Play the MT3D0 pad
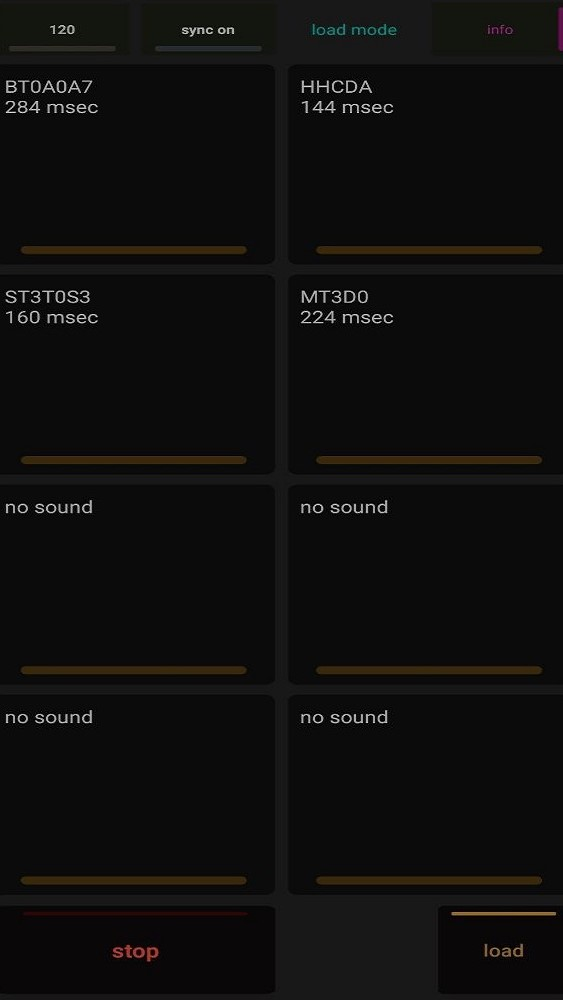The width and height of the screenshot is (563, 1000). 425,374
